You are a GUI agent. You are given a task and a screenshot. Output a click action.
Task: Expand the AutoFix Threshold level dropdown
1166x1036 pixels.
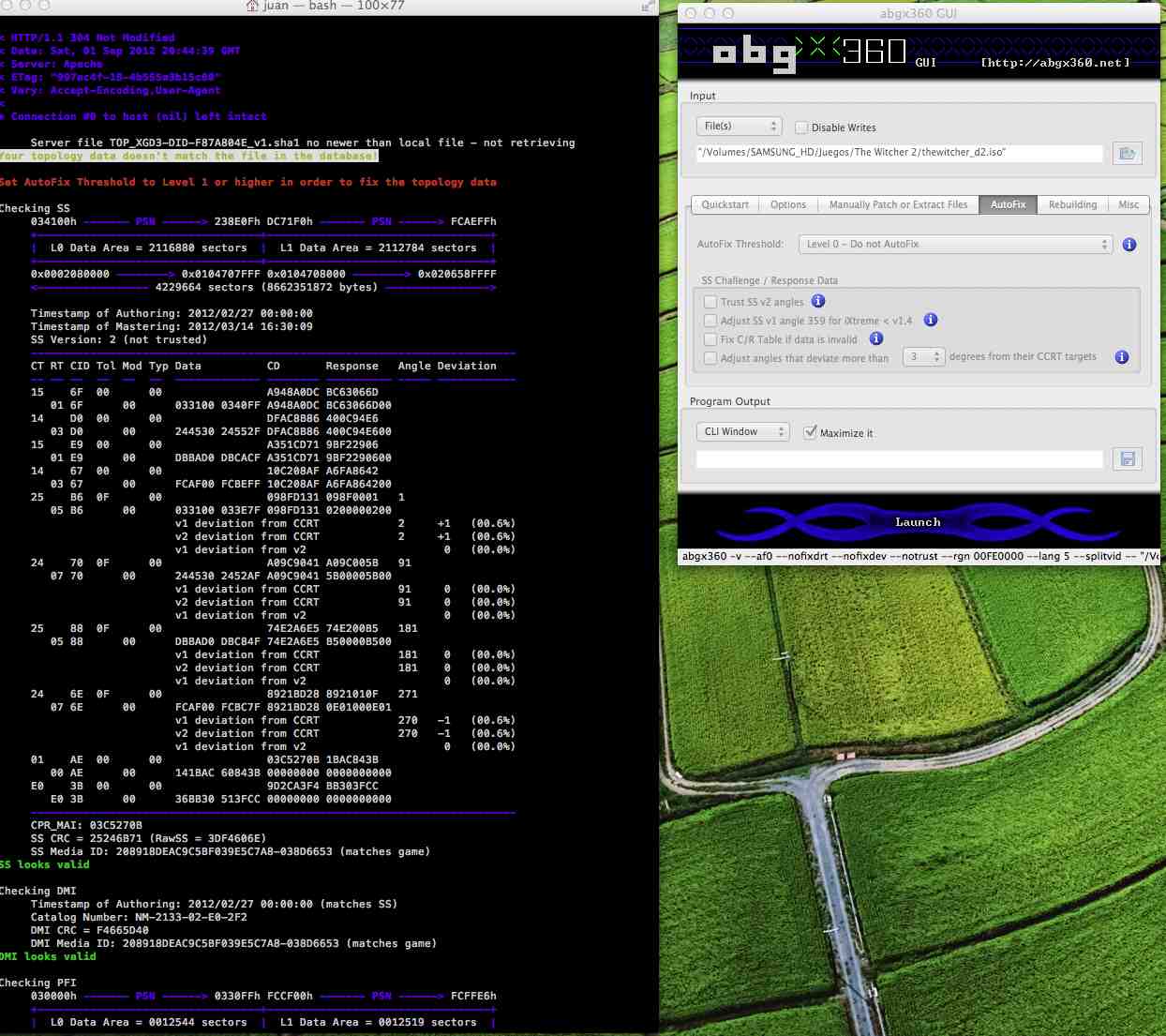954,245
